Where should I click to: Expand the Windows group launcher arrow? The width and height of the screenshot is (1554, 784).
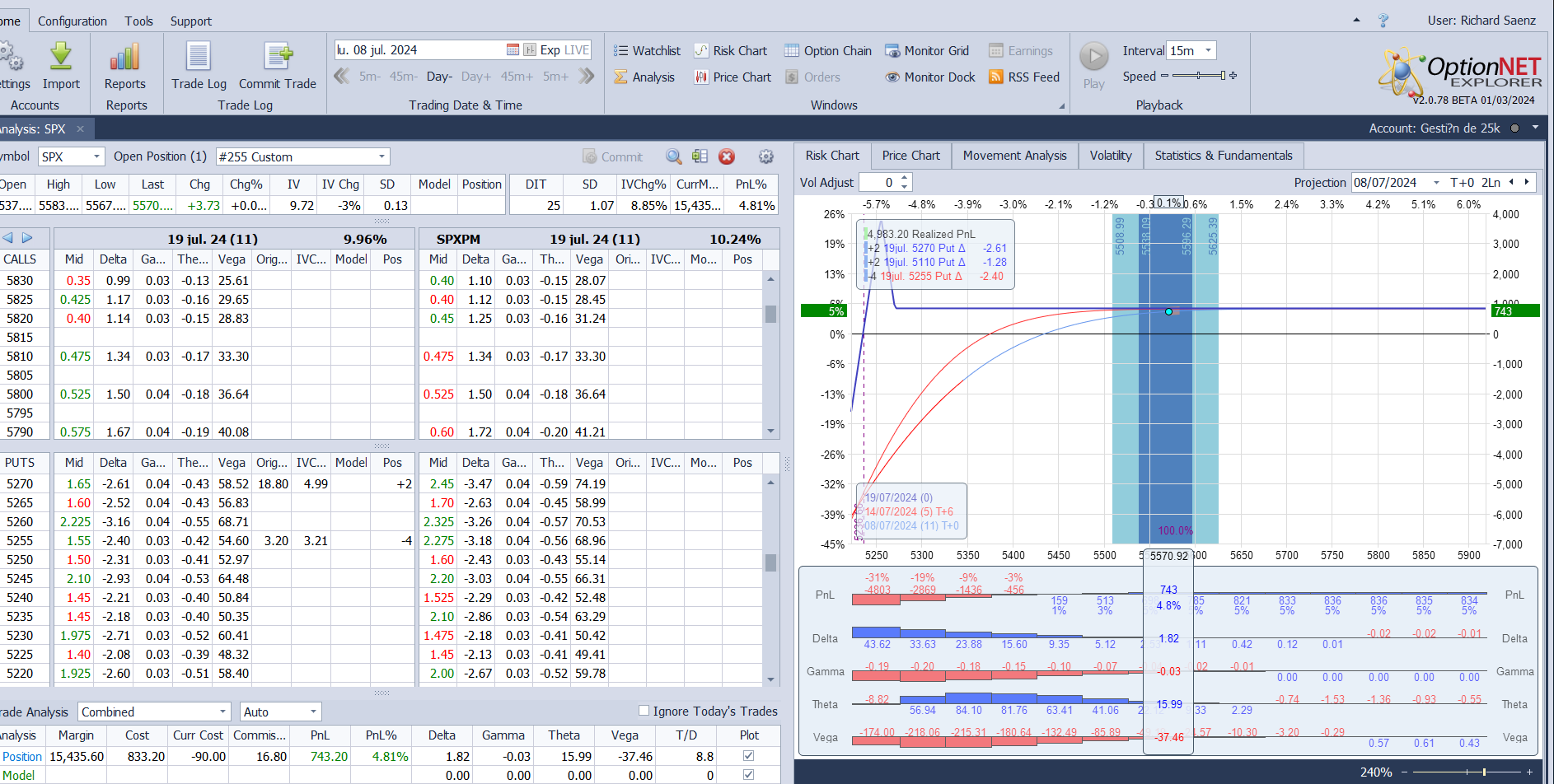[1061, 106]
